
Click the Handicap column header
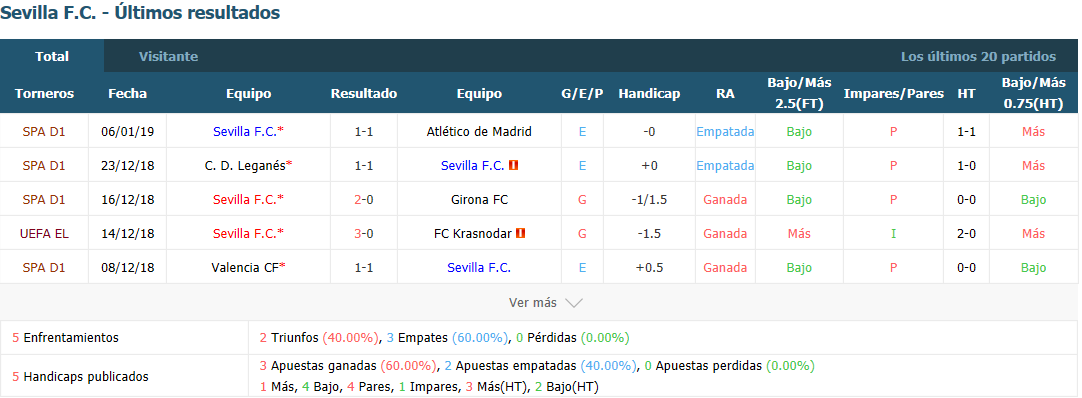point(649,94)
